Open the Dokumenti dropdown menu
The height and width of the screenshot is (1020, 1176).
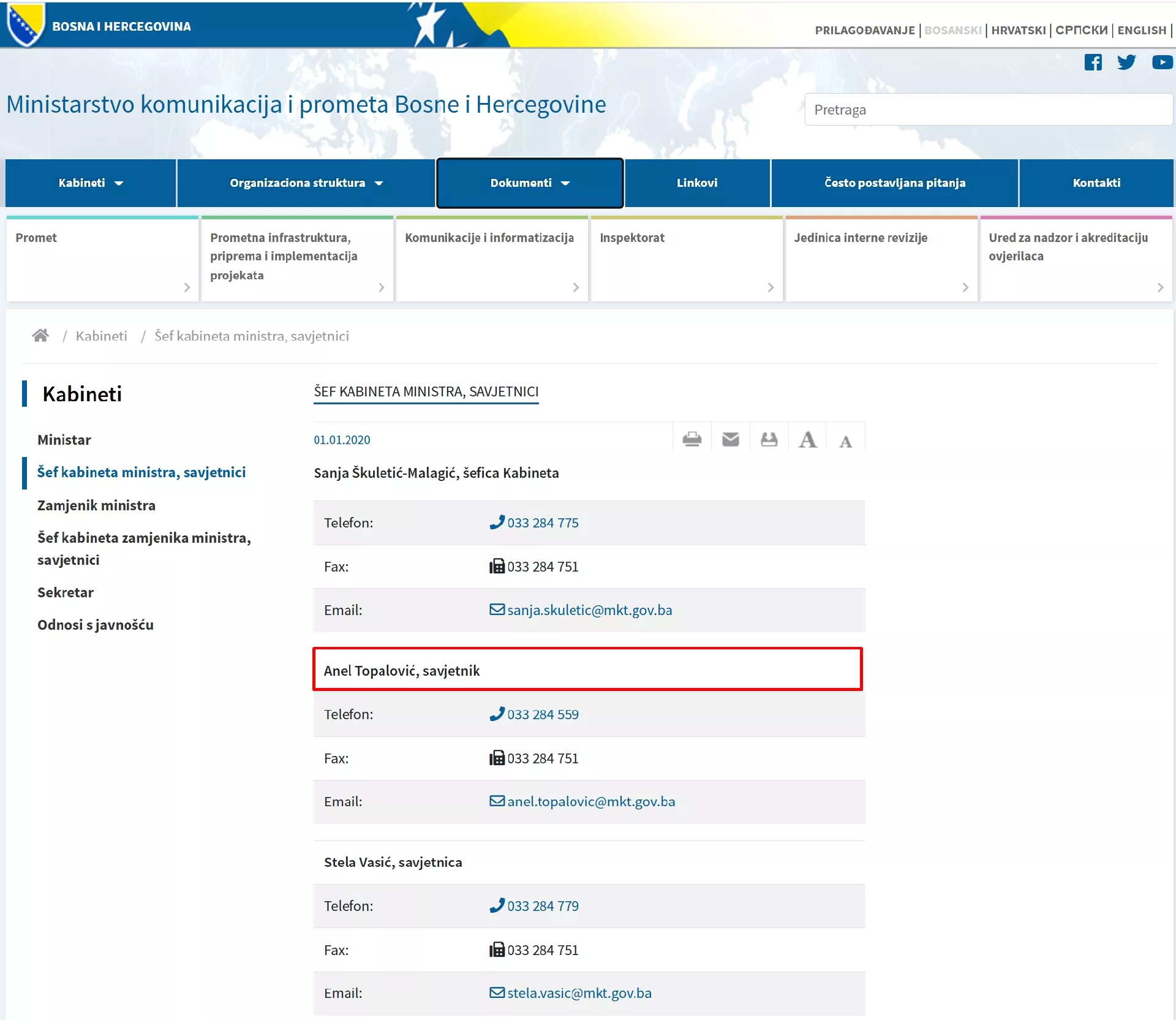point(529,183)
